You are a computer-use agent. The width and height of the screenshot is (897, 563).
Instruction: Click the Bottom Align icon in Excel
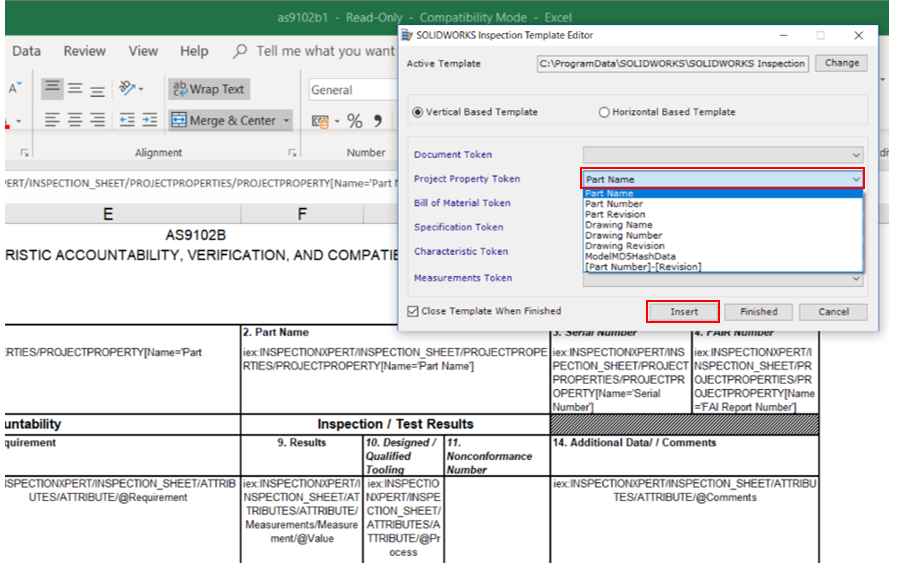click(97, 90)
